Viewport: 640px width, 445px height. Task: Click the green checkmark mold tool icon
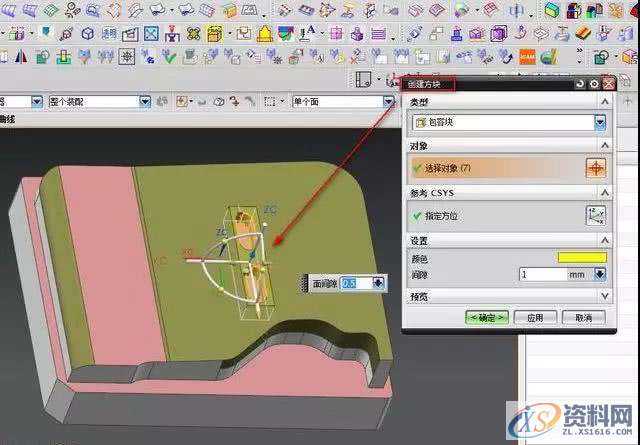169,57
